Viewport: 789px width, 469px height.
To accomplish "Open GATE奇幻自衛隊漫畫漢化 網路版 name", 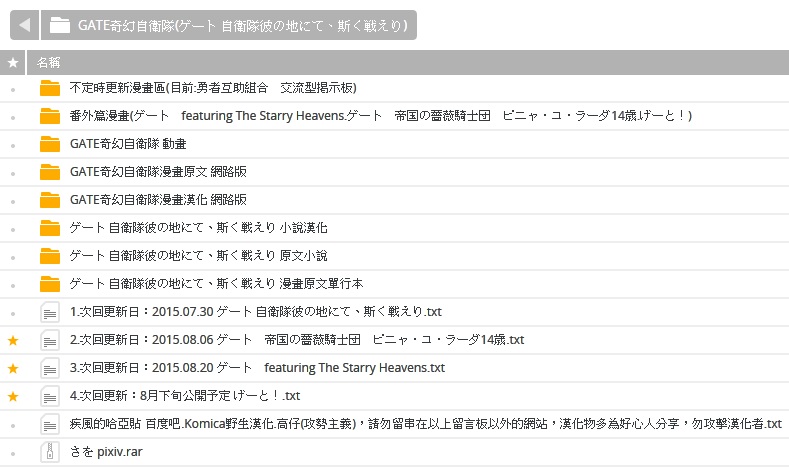I will point(158,200).
